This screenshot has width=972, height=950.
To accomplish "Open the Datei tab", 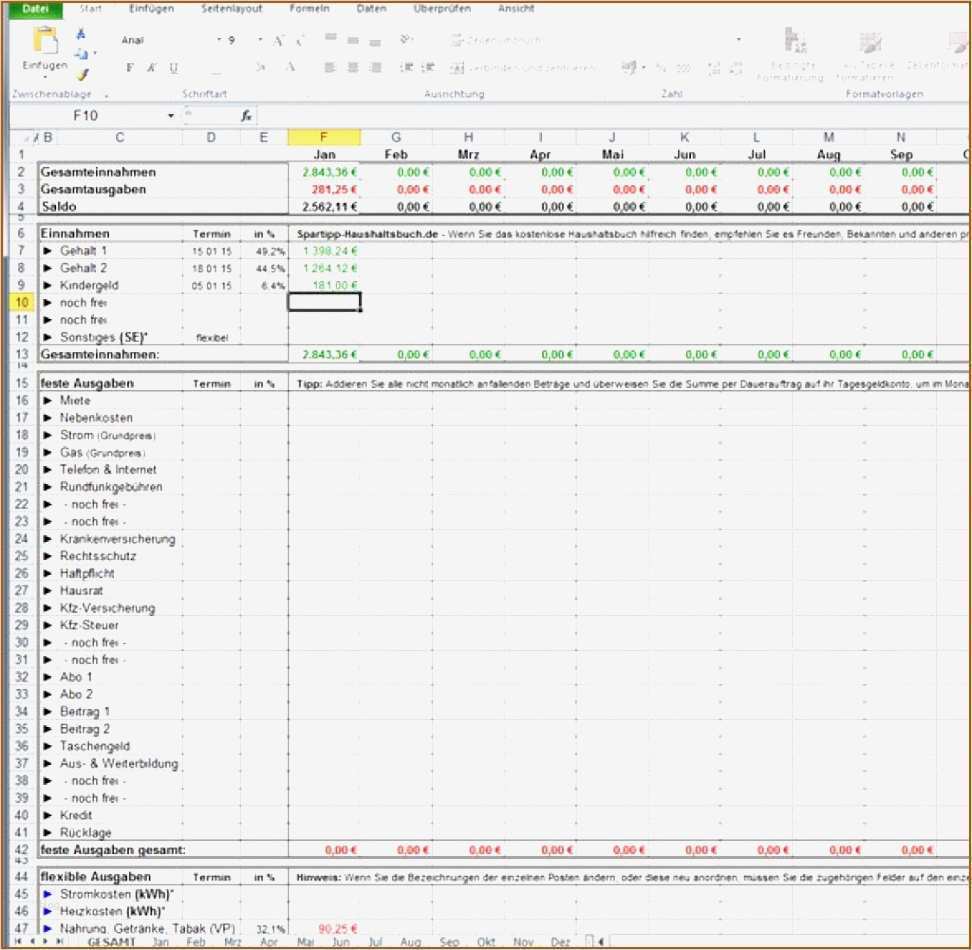I will 35,9.
